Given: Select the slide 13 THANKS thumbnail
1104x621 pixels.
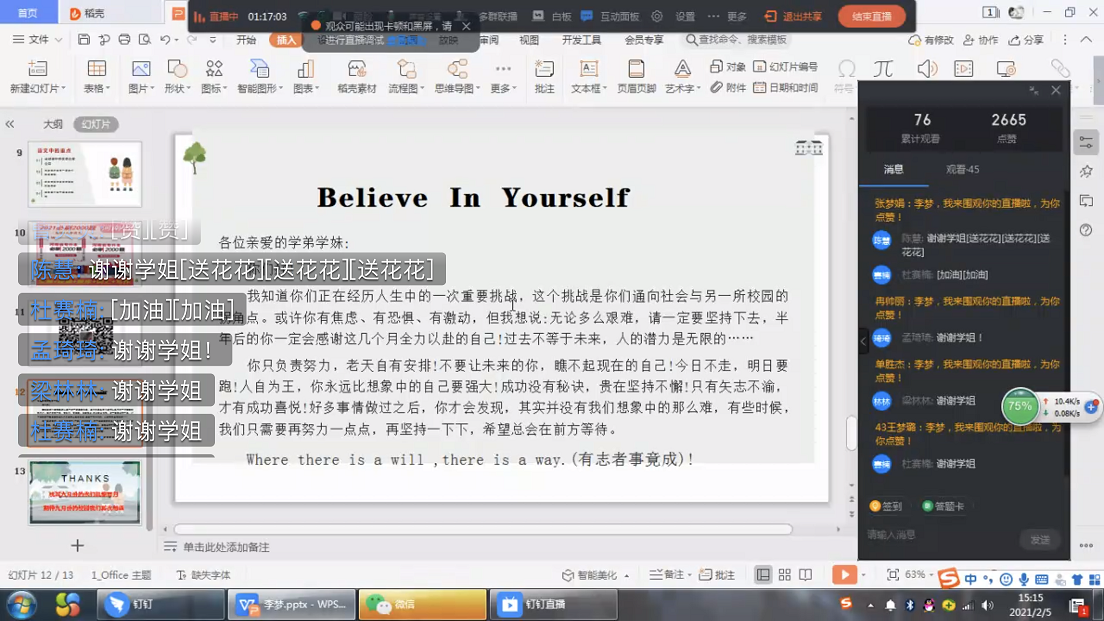Looking at the screenshot, I should click(x=85, y=491).
